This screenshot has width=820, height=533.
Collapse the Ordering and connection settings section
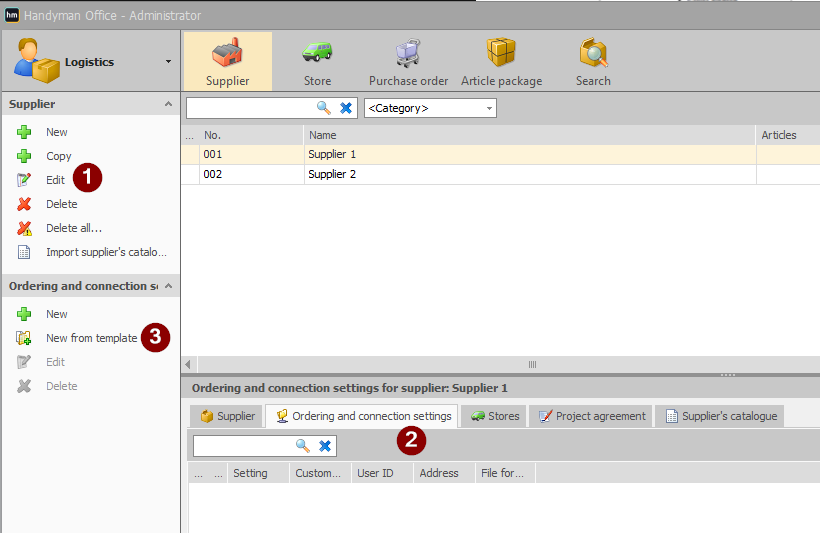click(x=168, y=286)
